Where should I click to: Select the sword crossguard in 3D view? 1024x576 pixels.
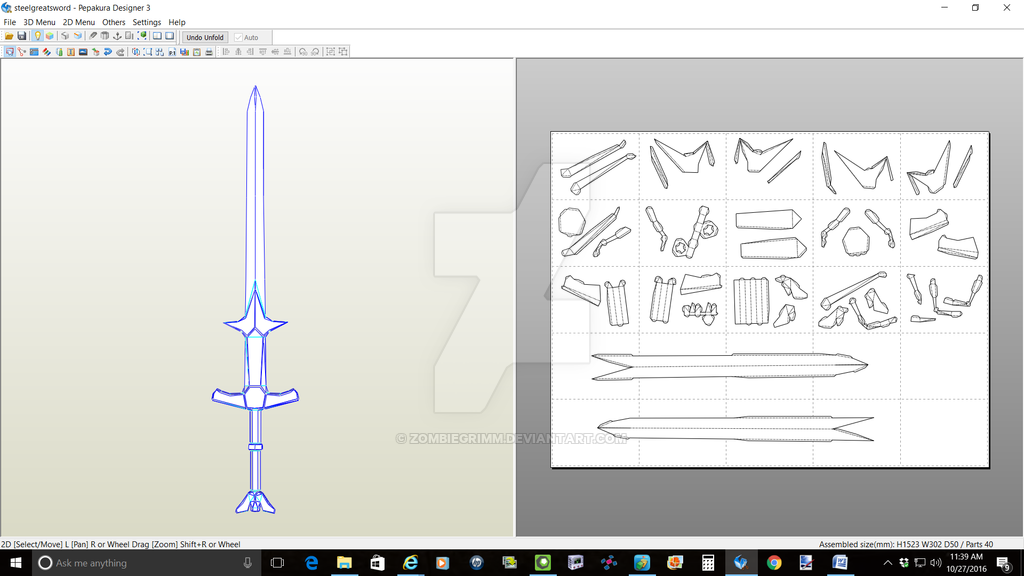click(x=255, y=396)
